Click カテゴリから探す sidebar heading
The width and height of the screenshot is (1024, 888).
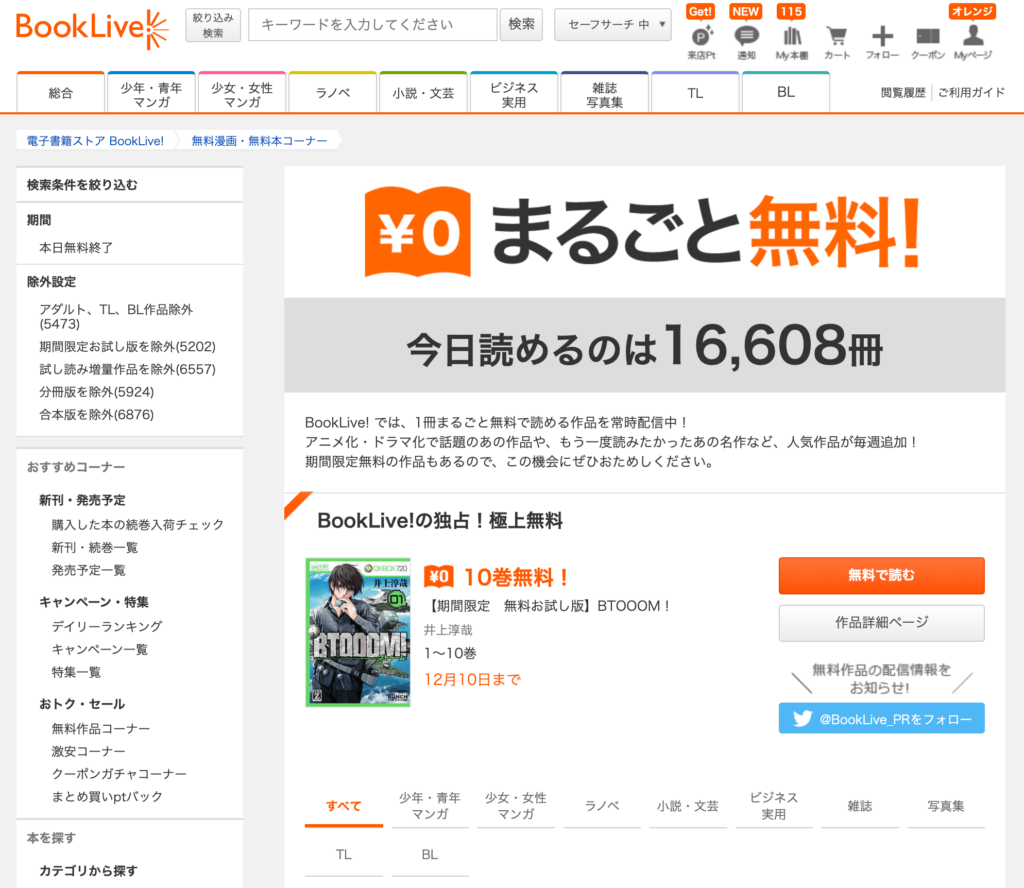(88, 870)
